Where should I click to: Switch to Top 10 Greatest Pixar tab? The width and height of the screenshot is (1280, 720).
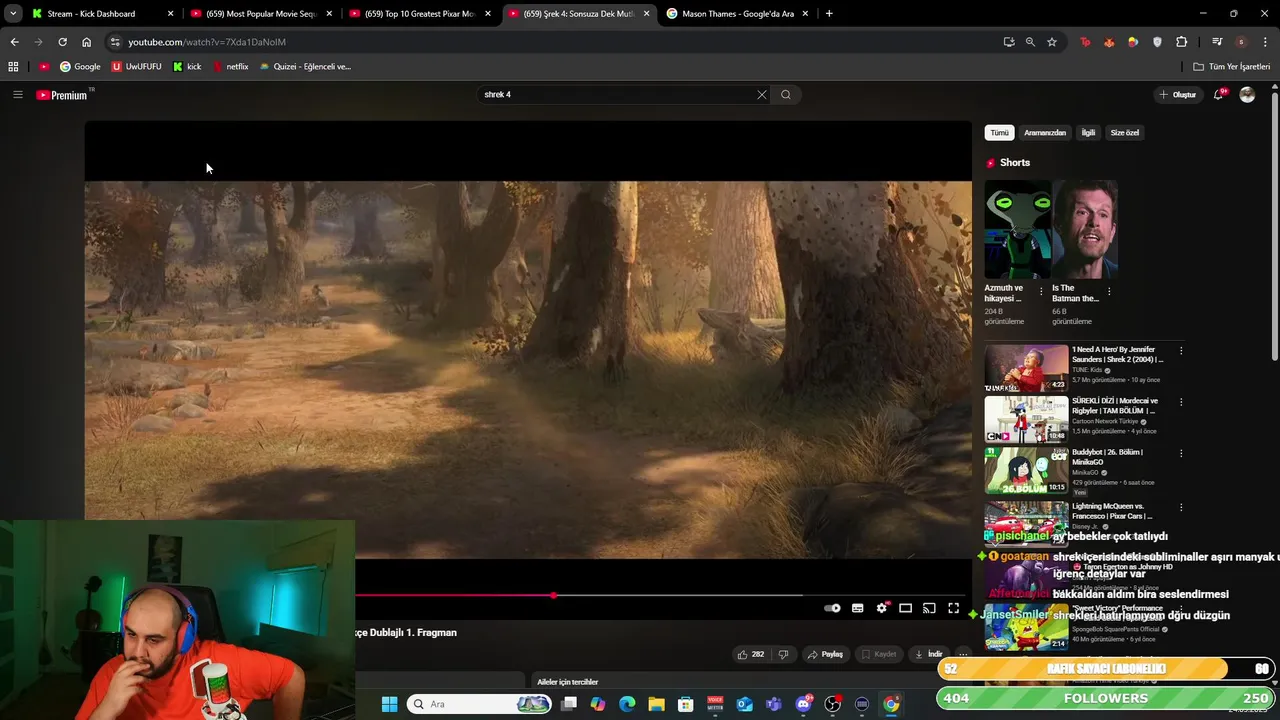[x=420, y=14]
